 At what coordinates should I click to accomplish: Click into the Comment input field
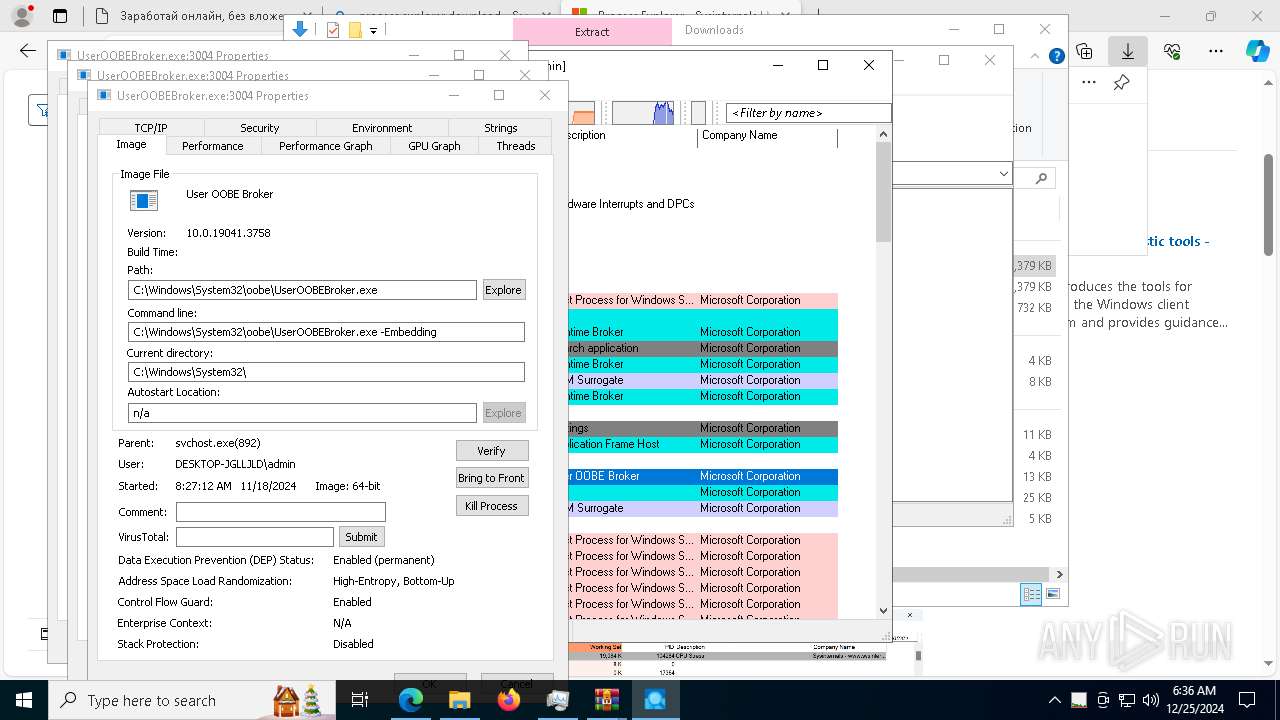(280, 512)
